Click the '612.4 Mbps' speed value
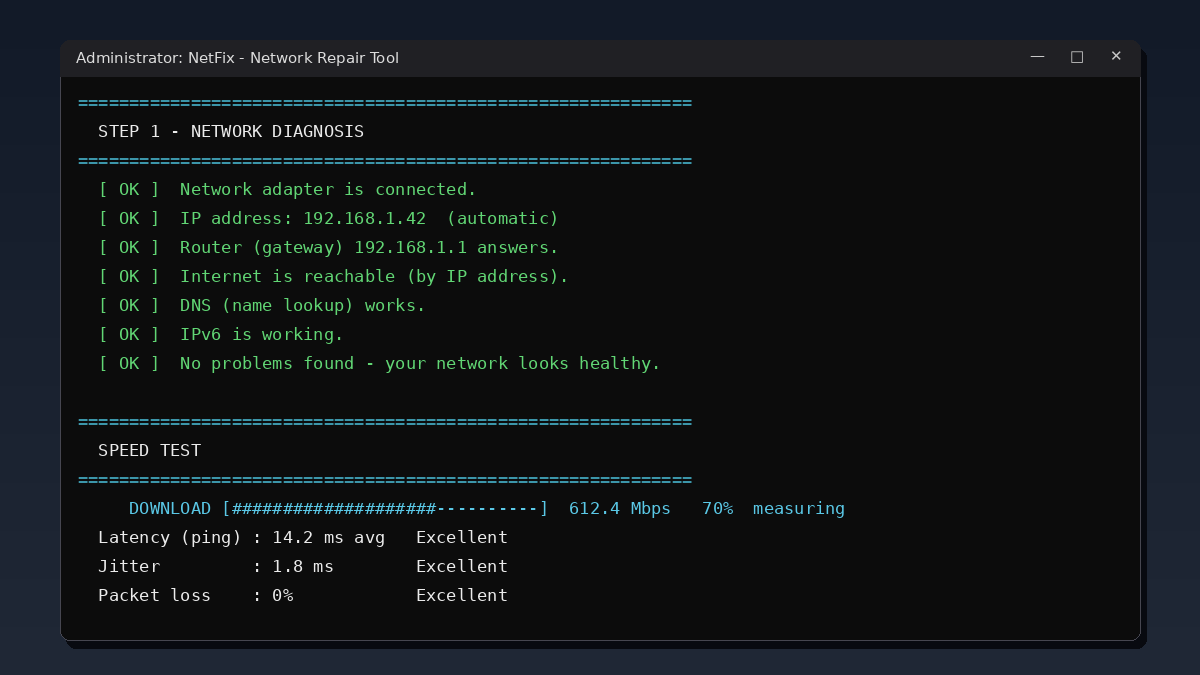The height and width of the screenshot is (675, 1200). coord(620,509)
